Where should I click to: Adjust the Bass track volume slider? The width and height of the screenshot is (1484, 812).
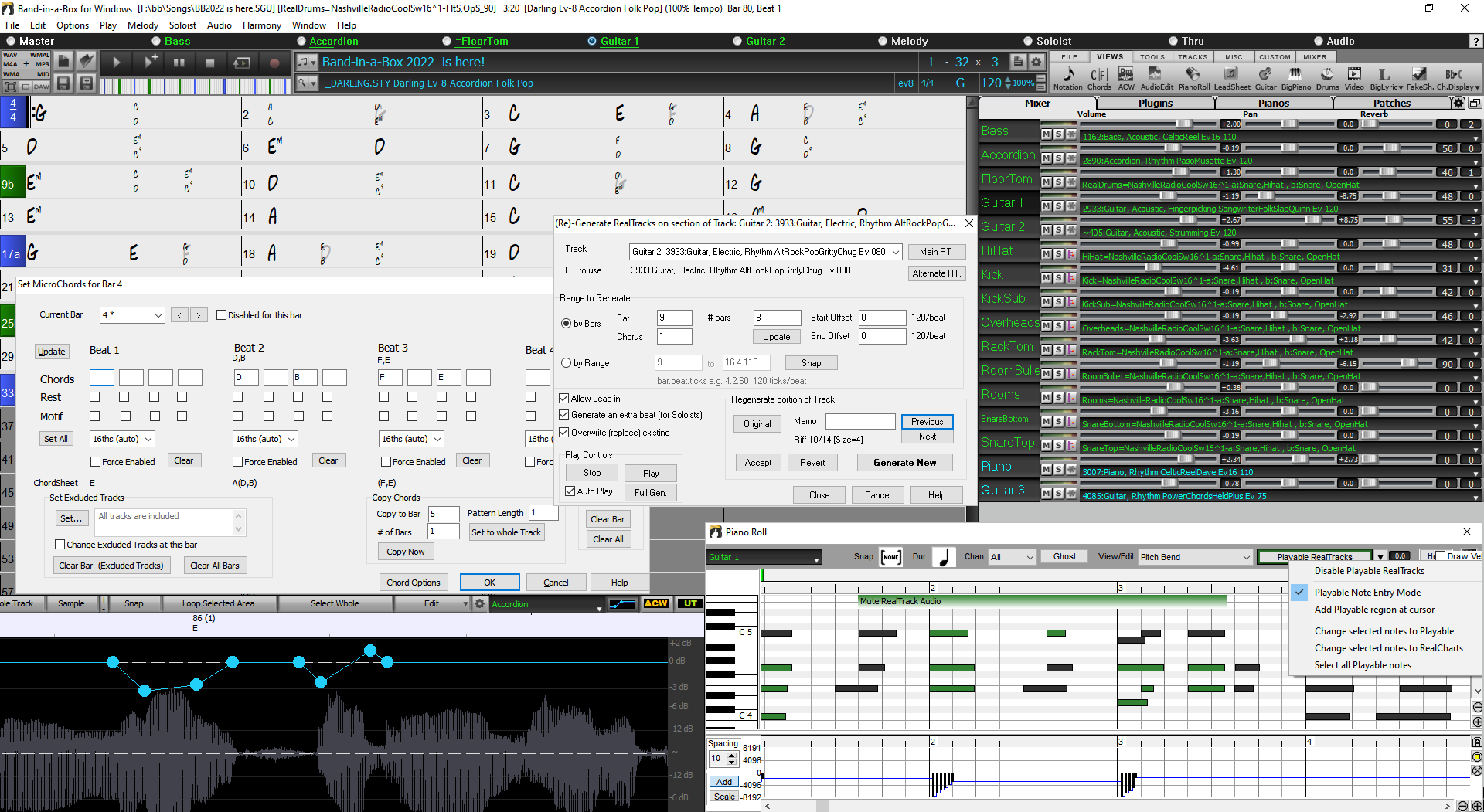1184,124
